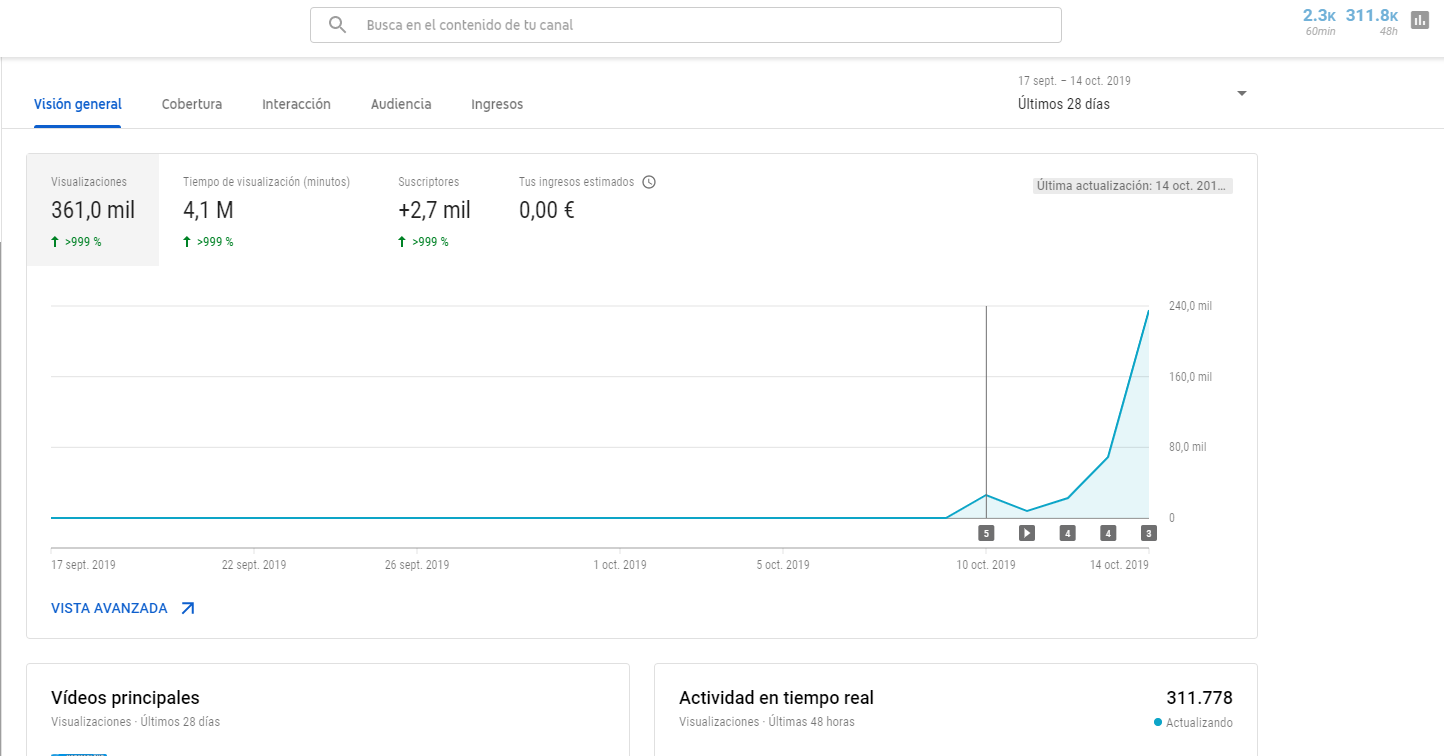Click the clock icon beside estimated income
The width and height of the screenshot is (1444, 756).
click(649, 182)
